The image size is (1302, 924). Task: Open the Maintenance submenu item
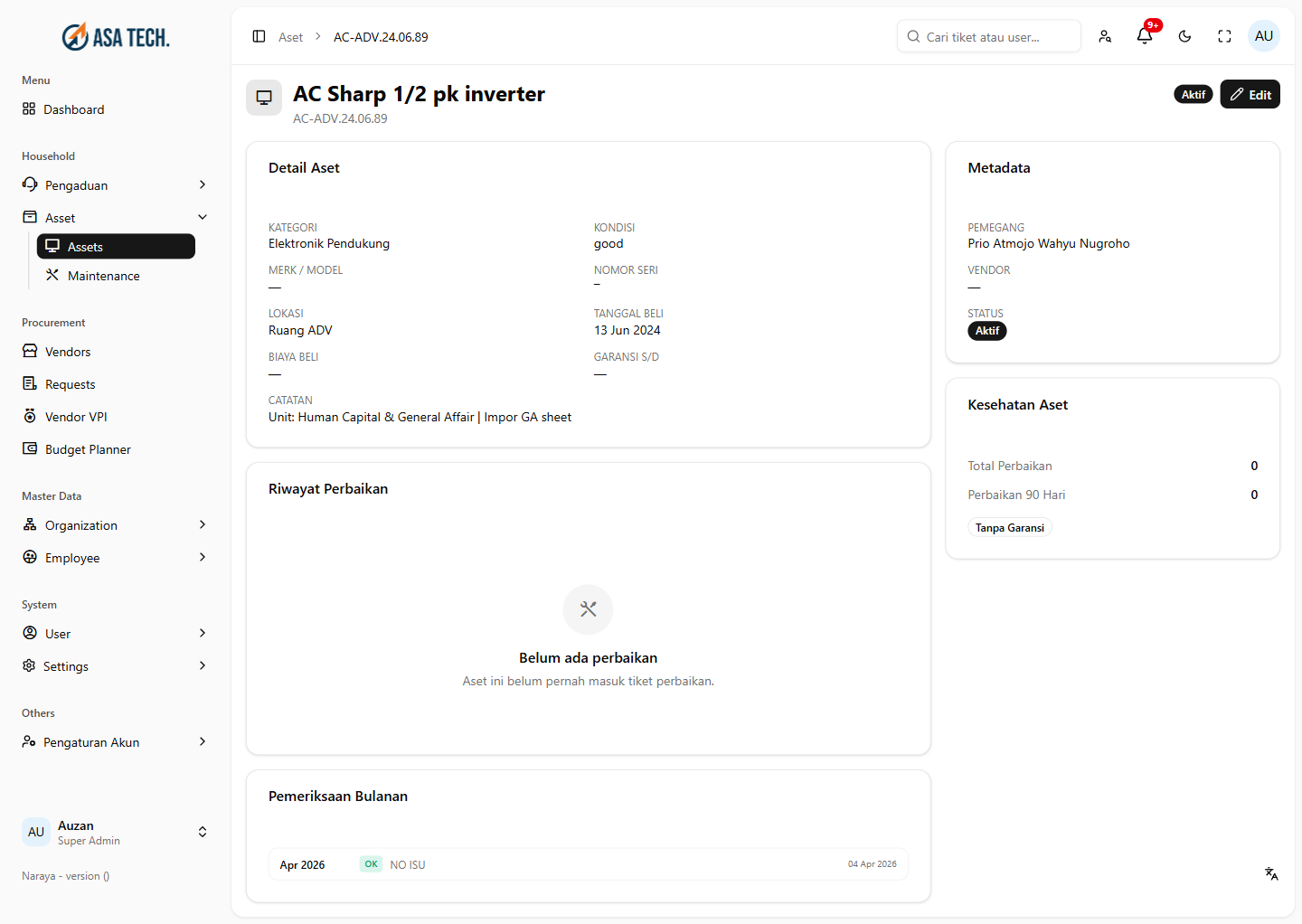pos(116,275)
